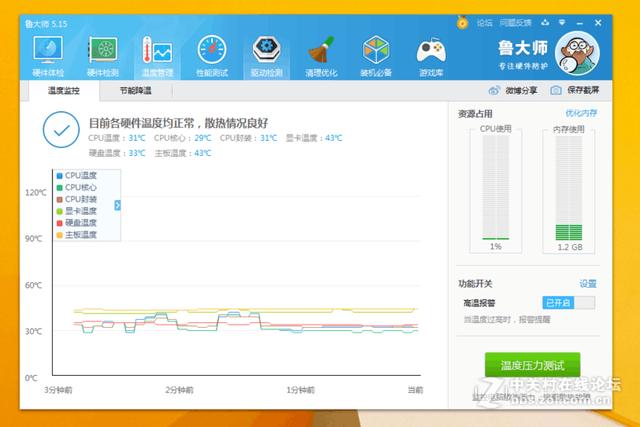Viewport: 640px width, 427px height.
Task: Click the 1.2 GB memory value
Action: tap(570, 247)
